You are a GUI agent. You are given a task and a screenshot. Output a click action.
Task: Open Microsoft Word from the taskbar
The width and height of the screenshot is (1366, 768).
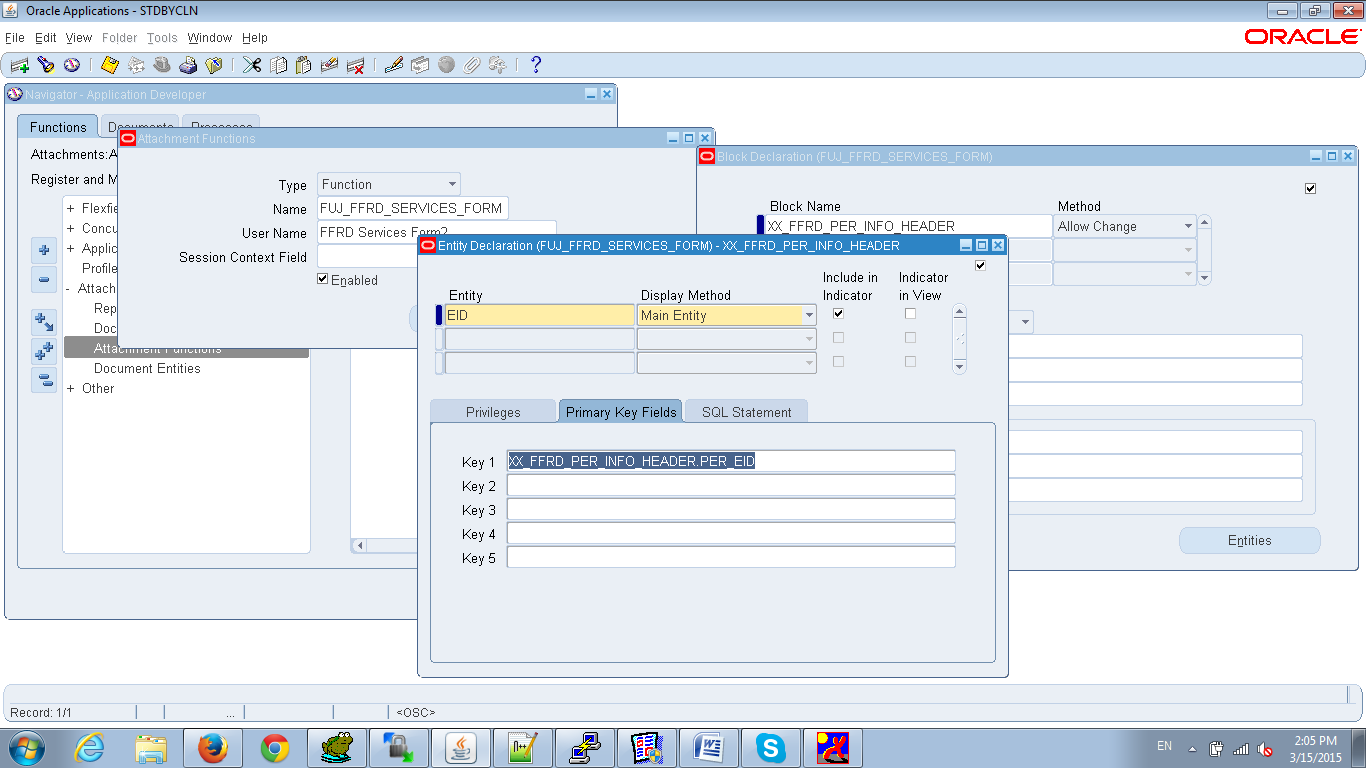coord(708,748)
